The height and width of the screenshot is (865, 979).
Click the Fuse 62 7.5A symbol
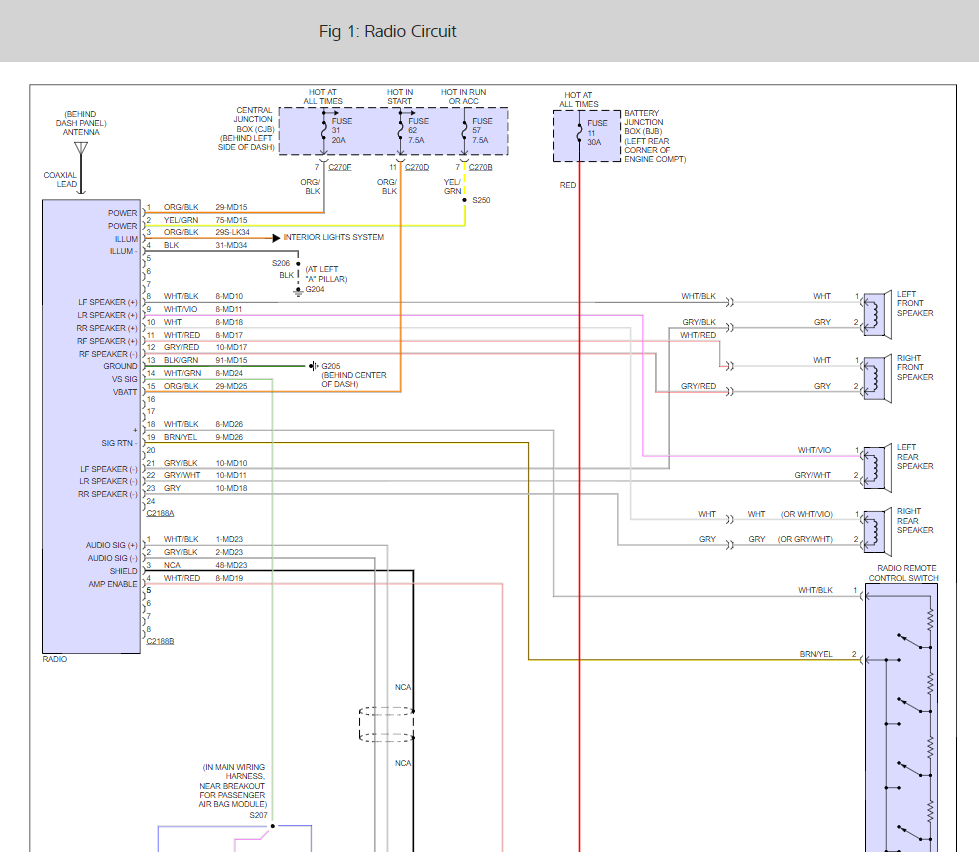[400, 130]
